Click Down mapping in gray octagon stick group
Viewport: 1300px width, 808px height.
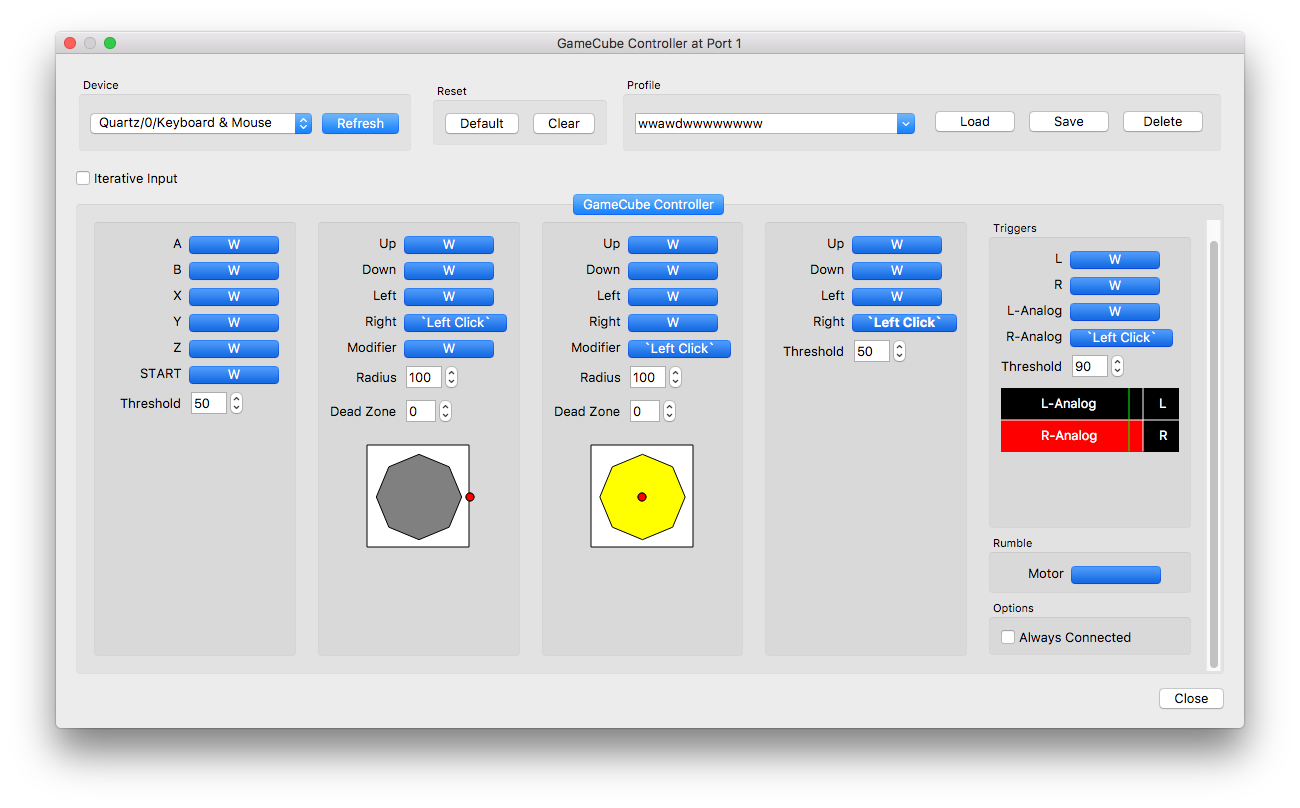pos(449,270)
